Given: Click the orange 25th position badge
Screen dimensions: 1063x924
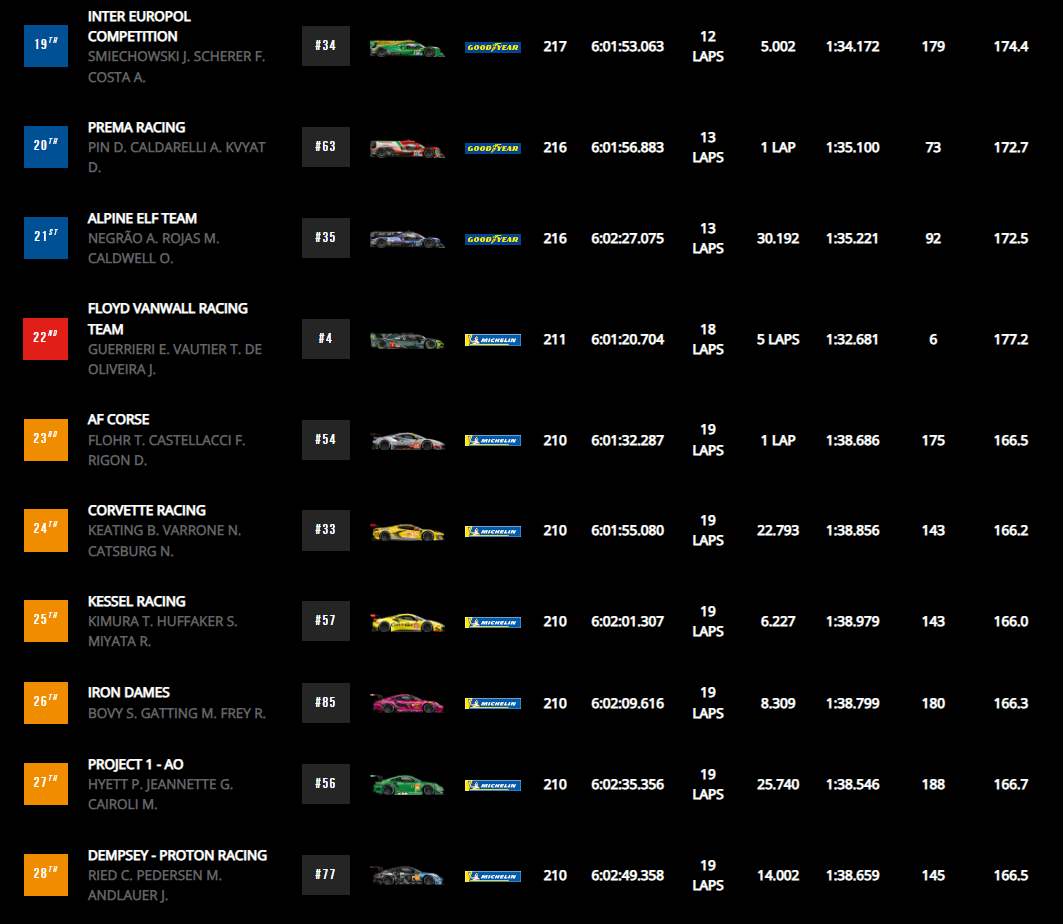Looking at the screenshot, I should [46, 620].
